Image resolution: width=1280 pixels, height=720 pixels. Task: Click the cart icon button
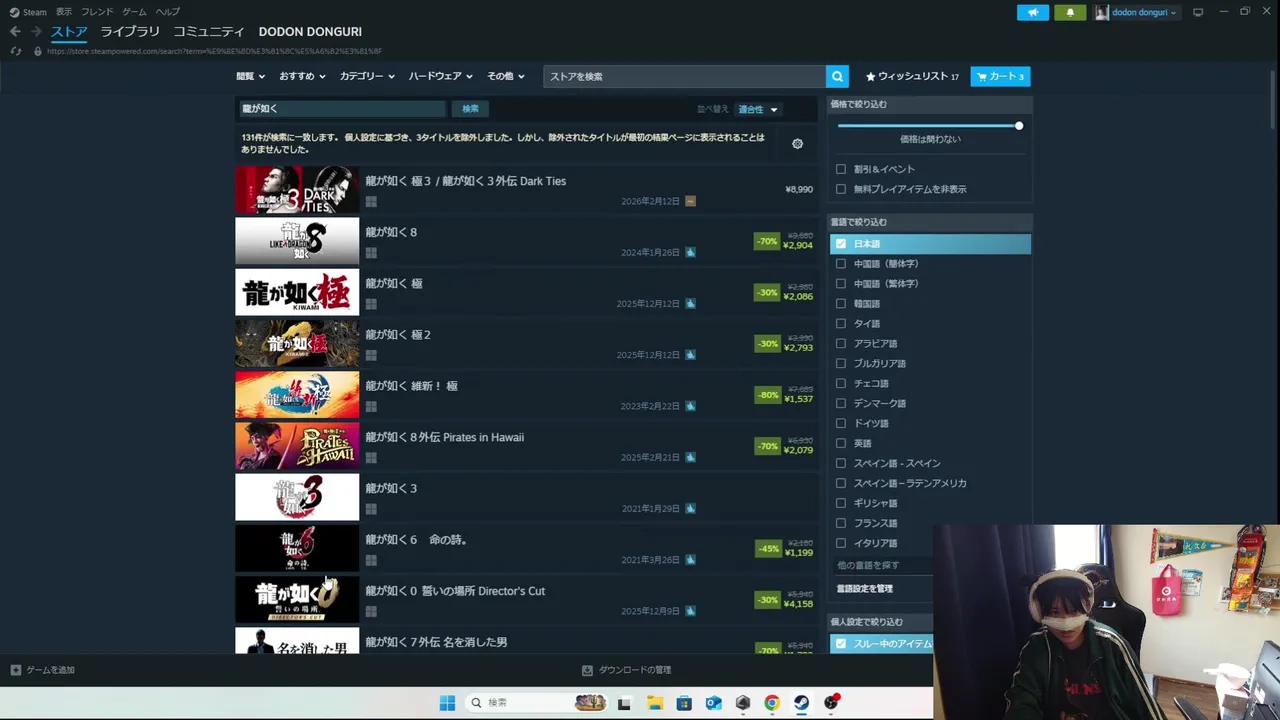click(1000, 76)
